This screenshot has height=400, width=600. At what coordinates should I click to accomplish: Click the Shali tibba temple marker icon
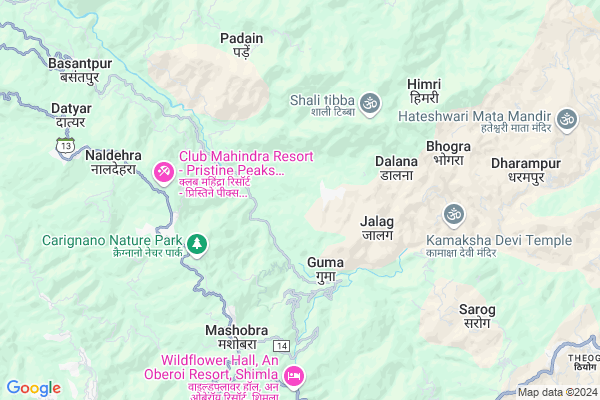coord(370,104)
